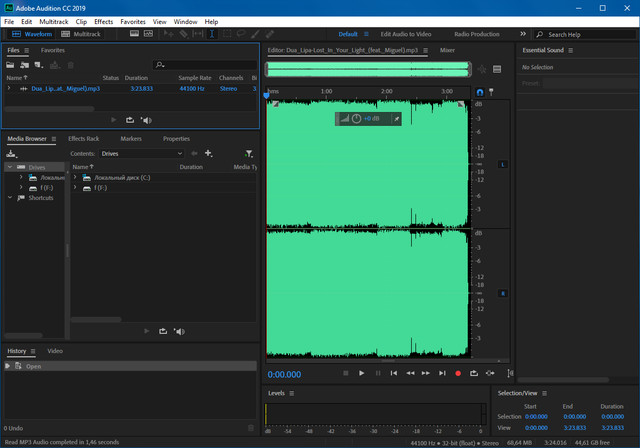Click Move Playhead to Next button

pyautogui.click(x=442, y=373)
